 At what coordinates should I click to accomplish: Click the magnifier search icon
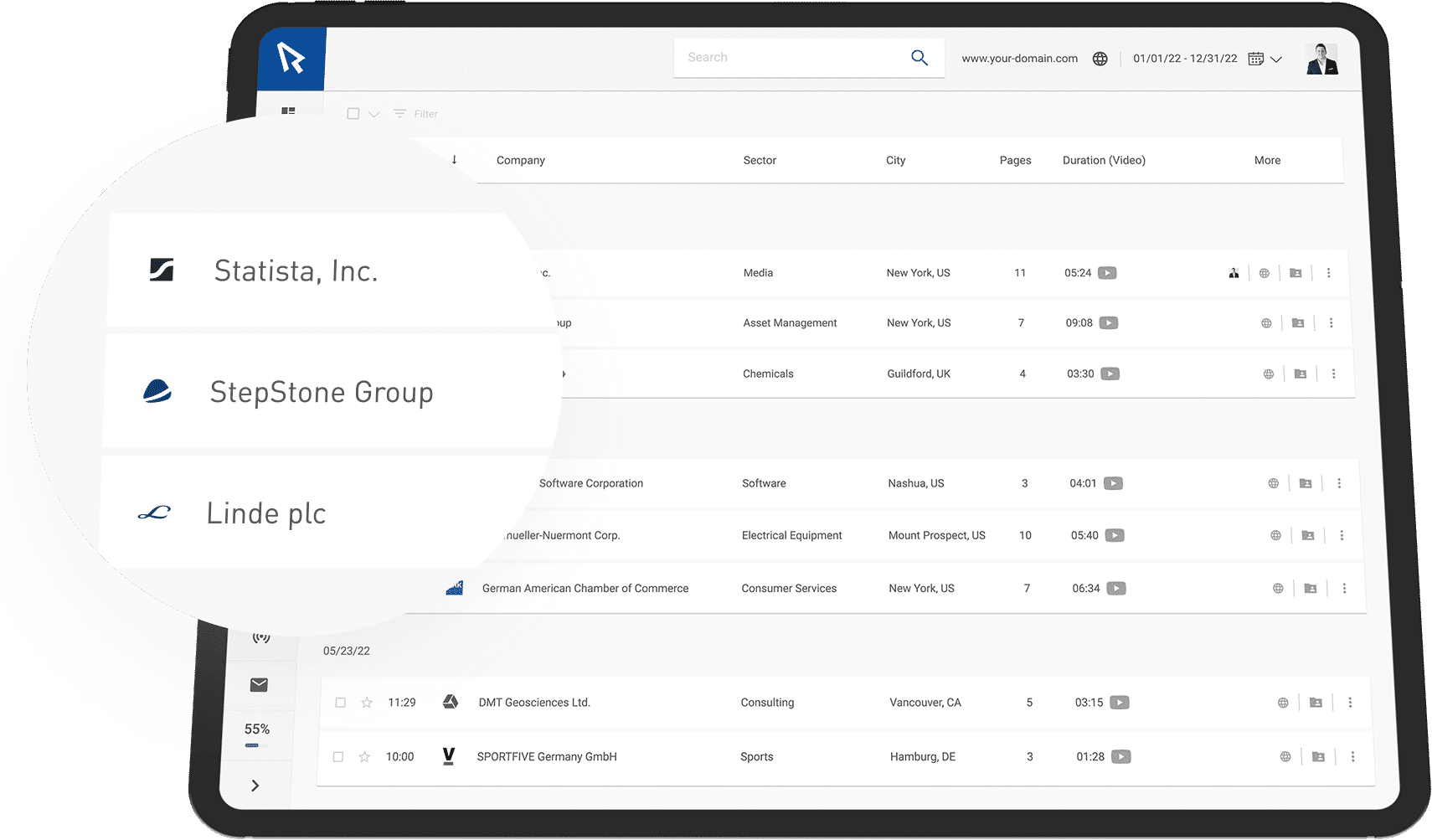point(919,58)
